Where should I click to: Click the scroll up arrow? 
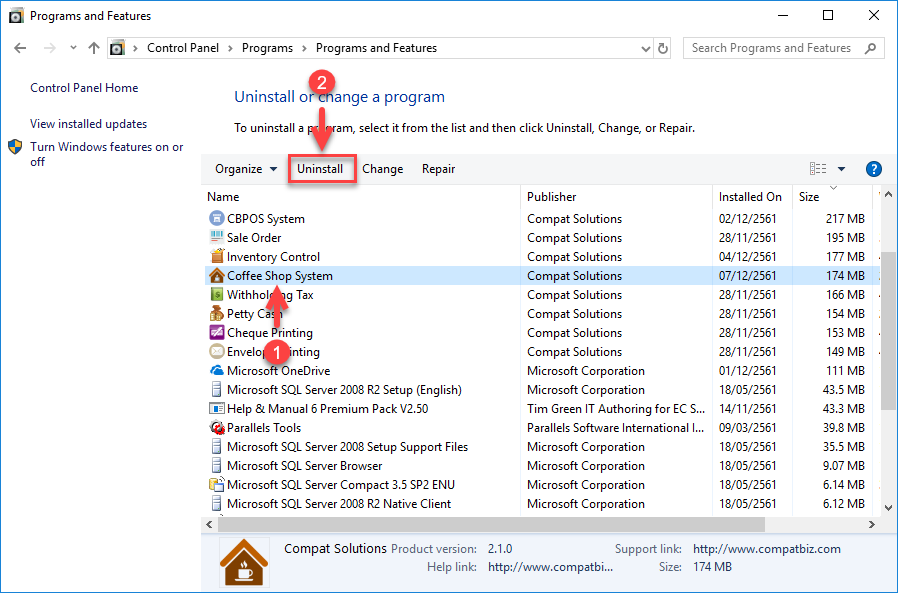888,195
